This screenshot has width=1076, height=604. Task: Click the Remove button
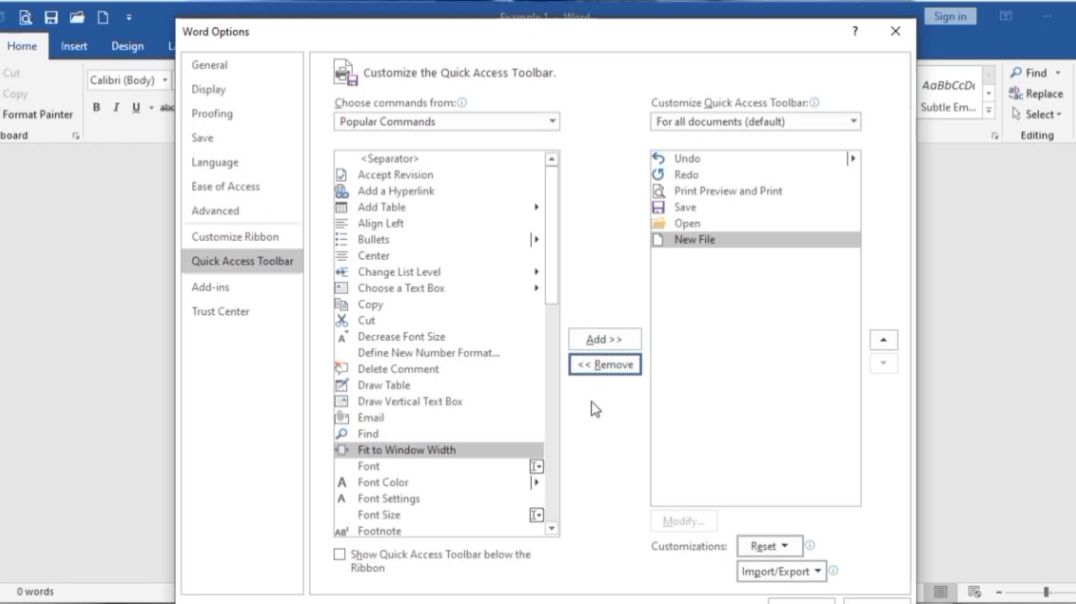(x=604, y=364)
